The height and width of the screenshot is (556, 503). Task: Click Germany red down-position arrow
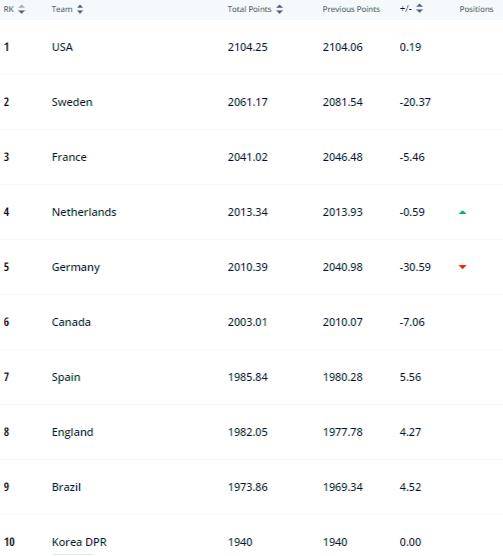[x=462, y=267]
